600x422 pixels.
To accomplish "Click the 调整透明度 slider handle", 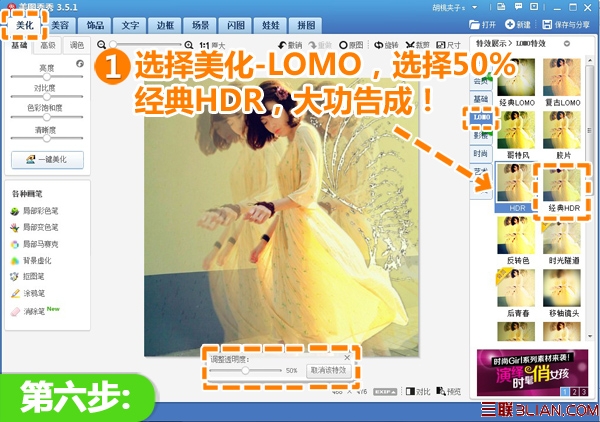I will (x=245, y=370).
